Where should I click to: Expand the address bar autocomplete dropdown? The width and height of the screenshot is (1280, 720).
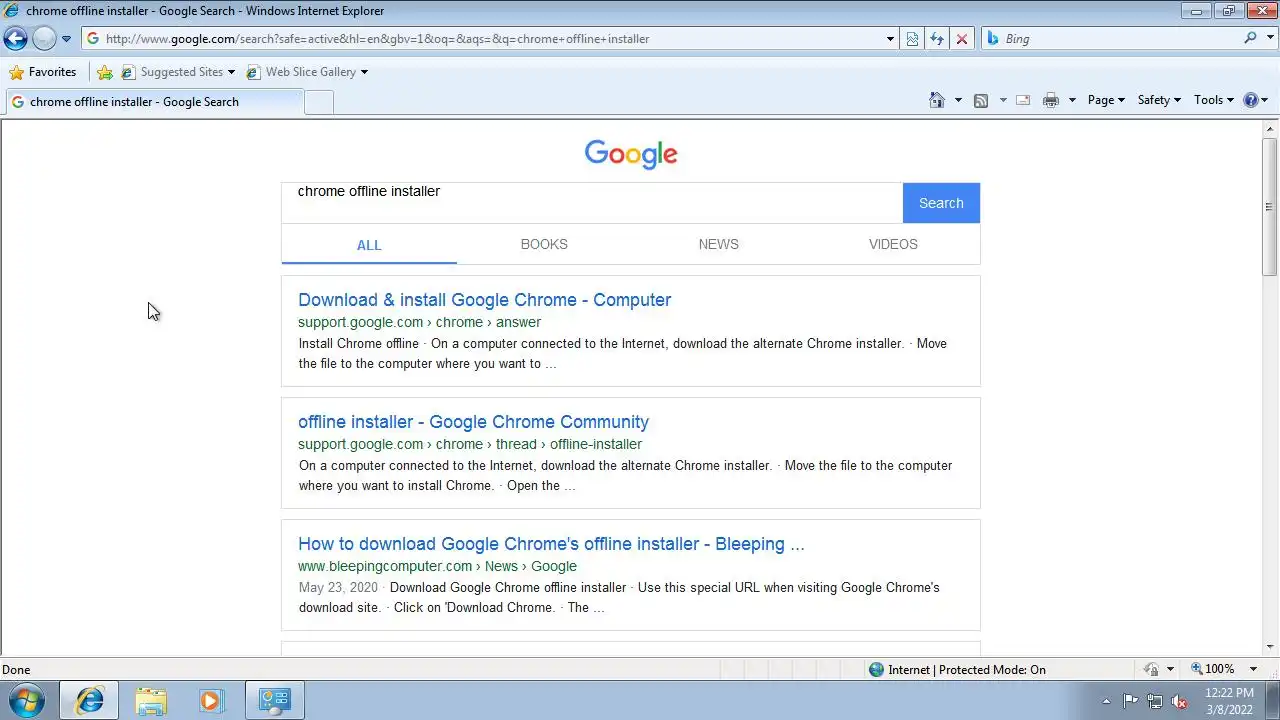click(890, 39)
